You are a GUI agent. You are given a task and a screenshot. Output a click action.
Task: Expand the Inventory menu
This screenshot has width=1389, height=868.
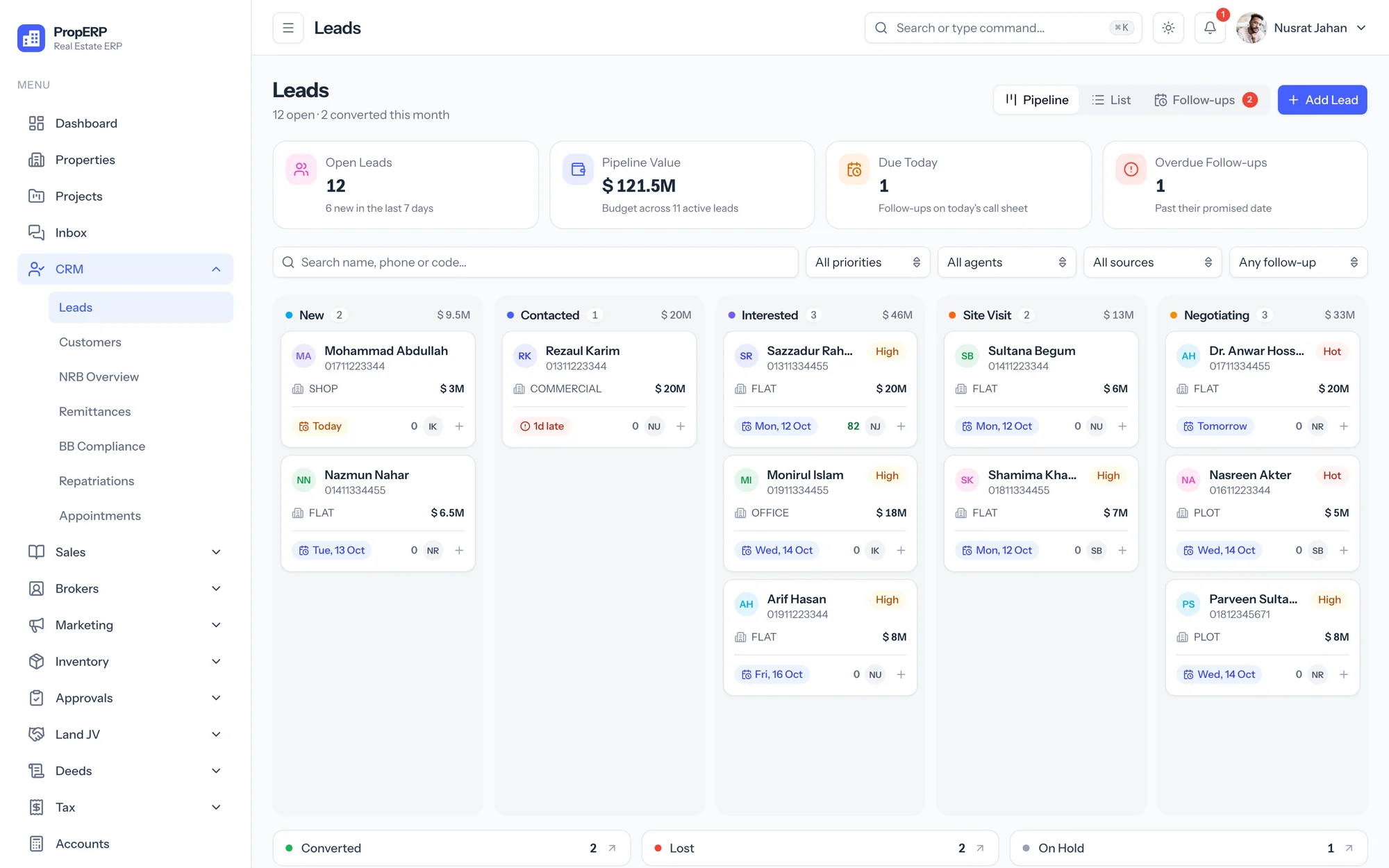click(x=125, y=661)
